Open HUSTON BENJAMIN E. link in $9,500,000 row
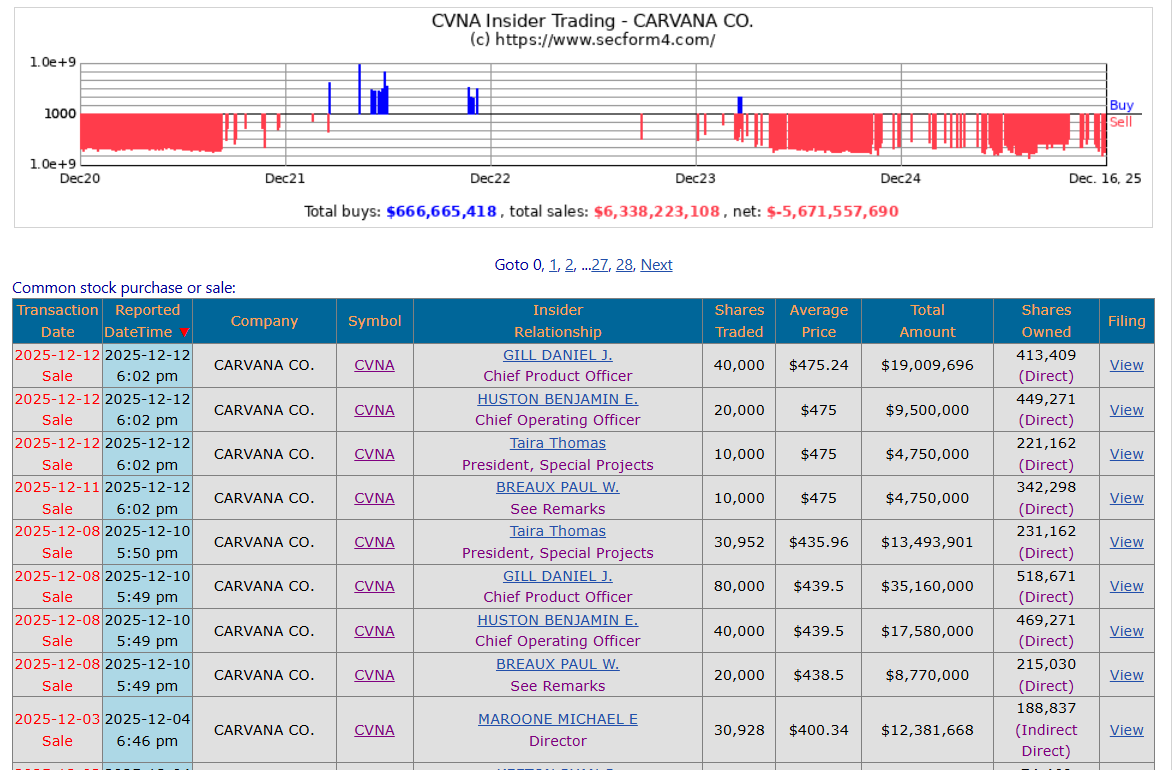The height and width of the screenshot is (770, 1176). point(557,399)
